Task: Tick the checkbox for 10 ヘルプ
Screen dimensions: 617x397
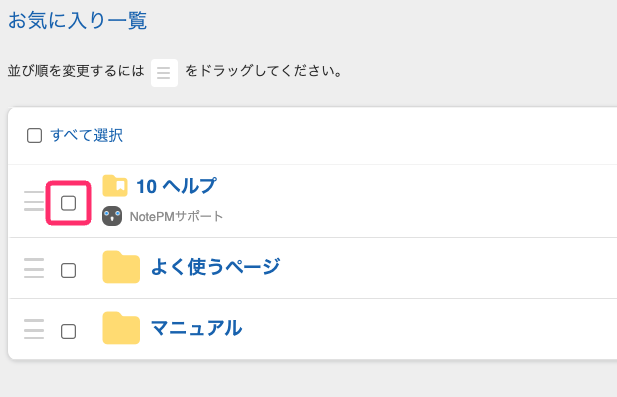Action: [x=68, y=203]
